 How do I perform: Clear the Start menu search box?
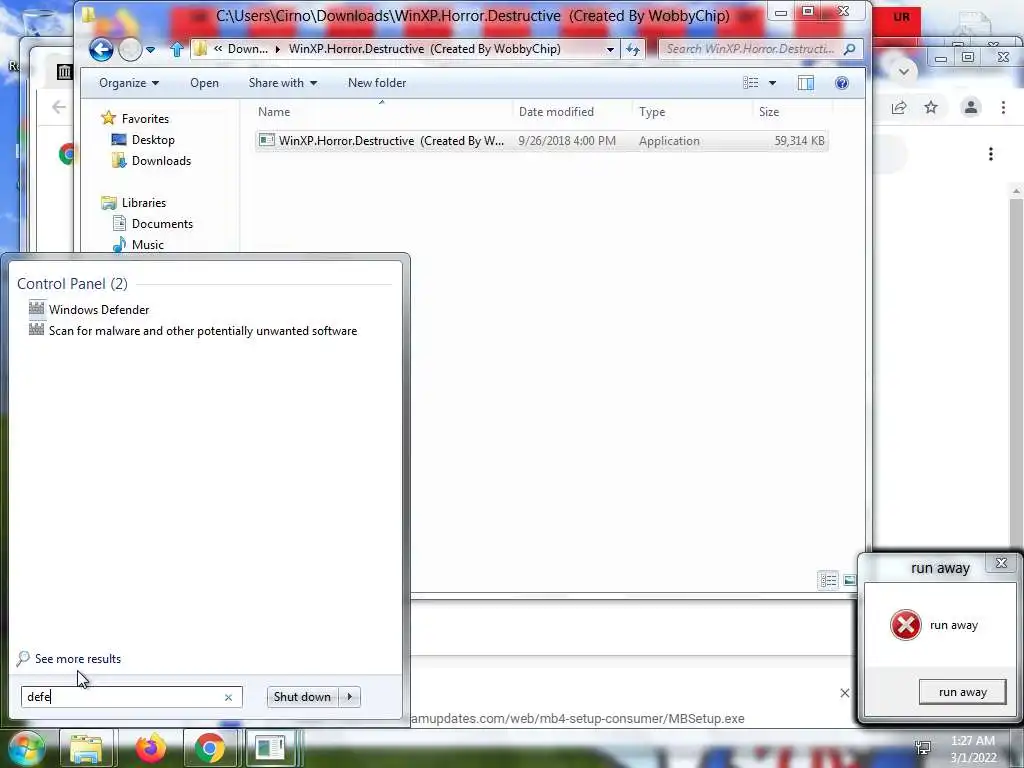229,697
